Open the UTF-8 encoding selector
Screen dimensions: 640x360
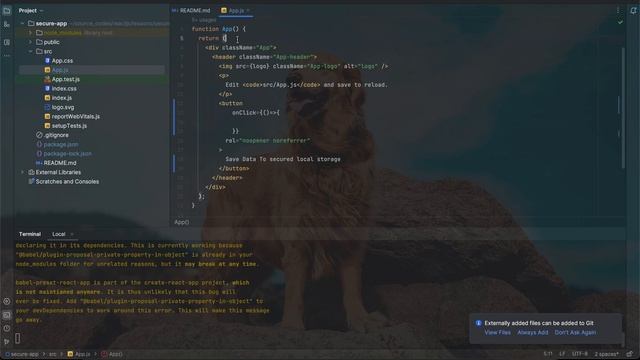580,354
